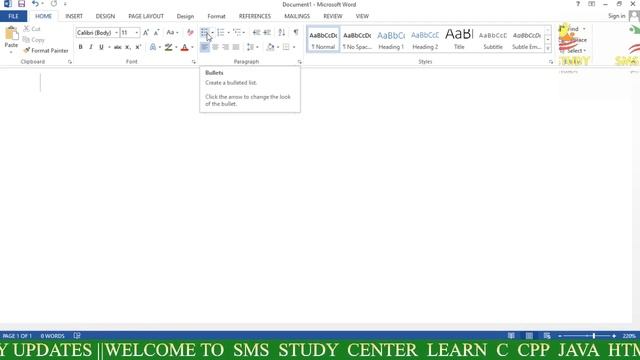Open the Font dialog launcher

coord(193,62)
